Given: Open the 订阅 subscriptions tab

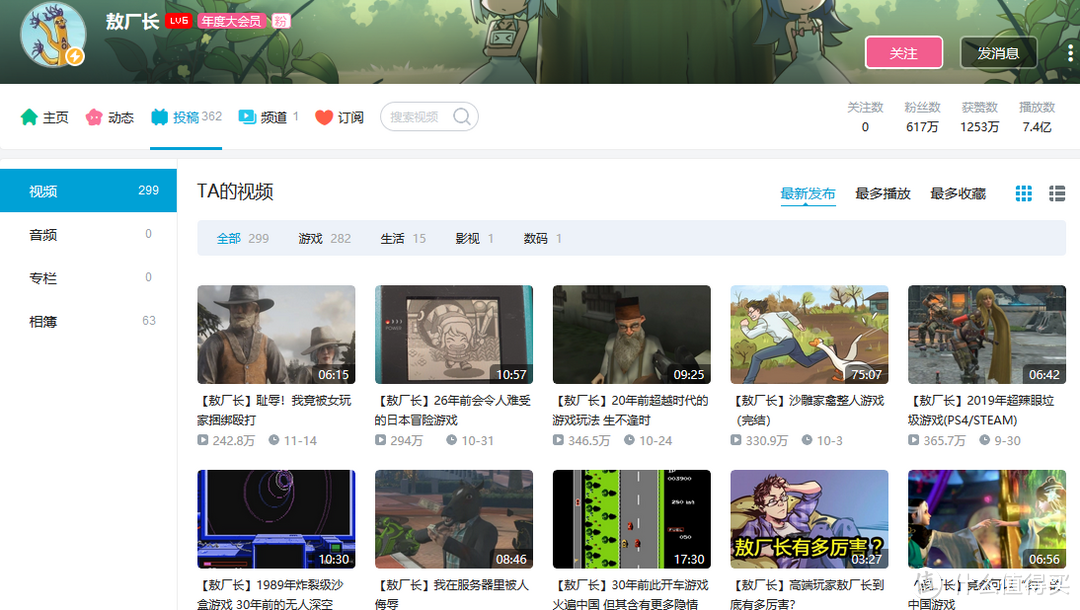Looking at the screenshot, I should pyautogui.click(x=339, y=117).
